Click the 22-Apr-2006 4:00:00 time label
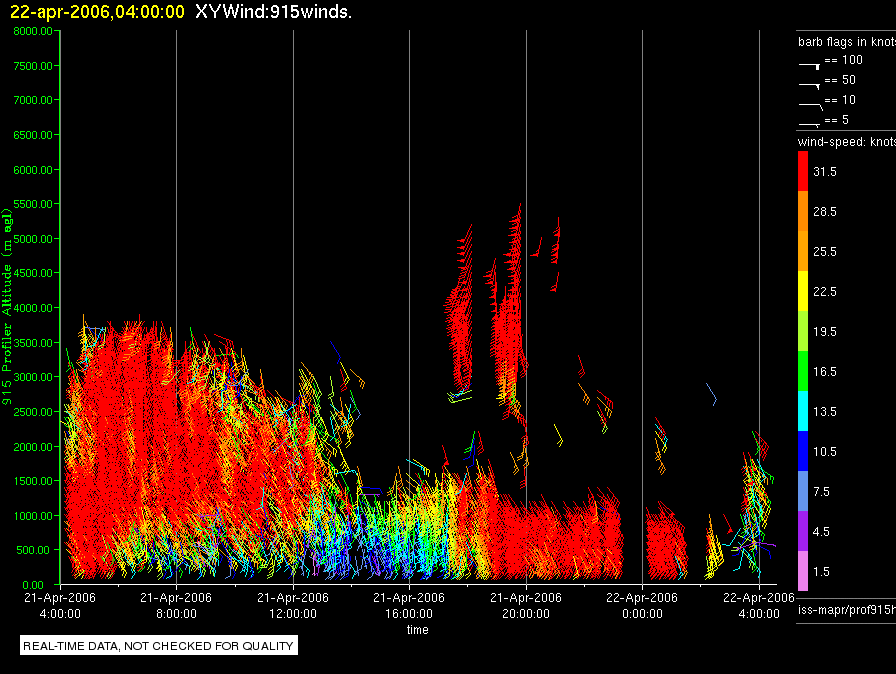Screen dimensions: 896x674 [759, 605]
